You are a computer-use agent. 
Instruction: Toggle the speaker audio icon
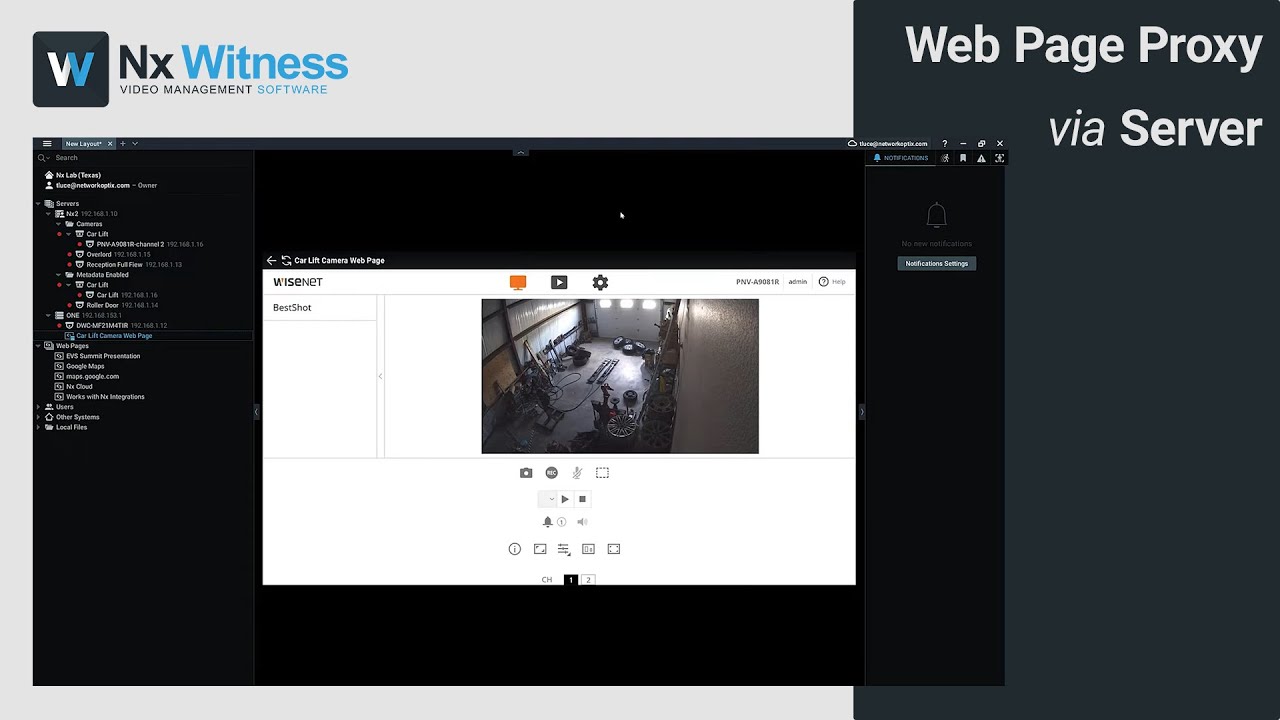[582, 522]
